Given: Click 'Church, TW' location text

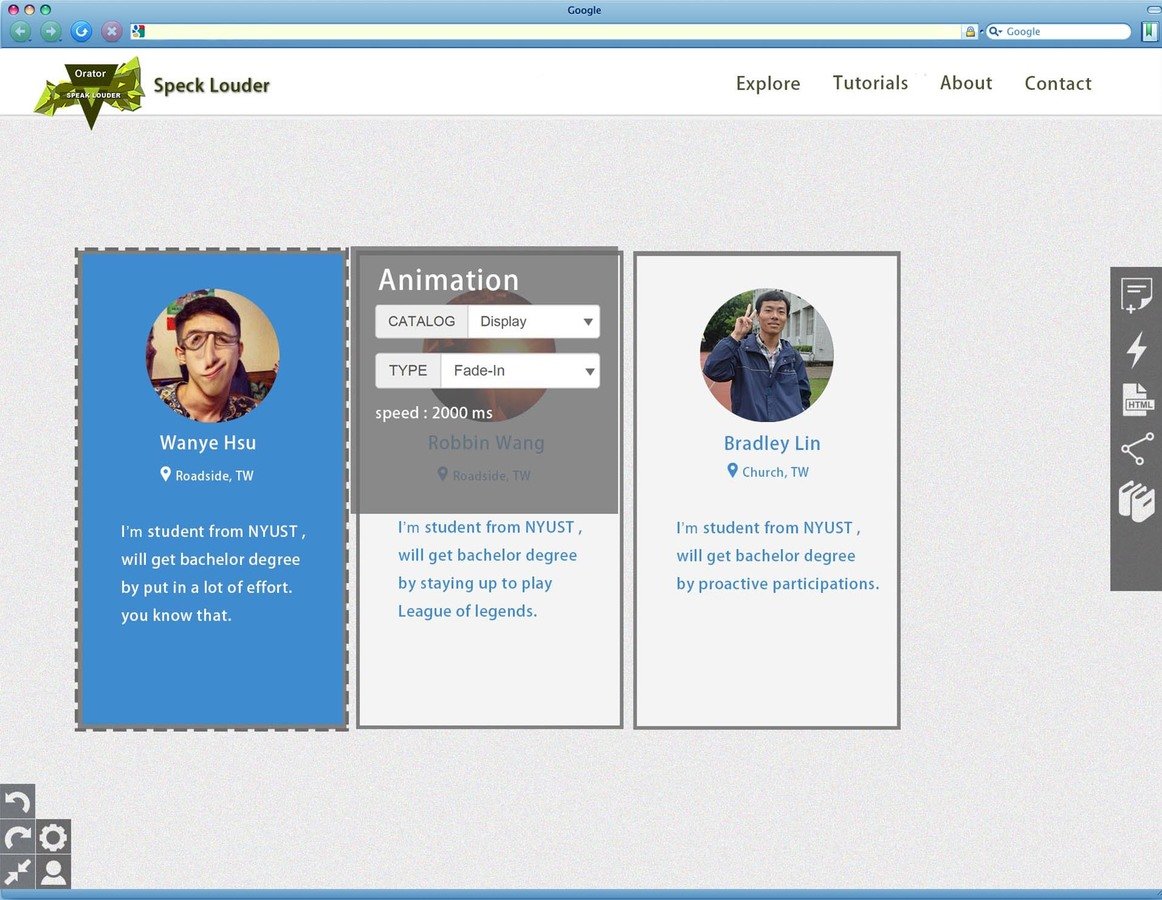Looking at the screenshot, I should click(x=775, y=471).
